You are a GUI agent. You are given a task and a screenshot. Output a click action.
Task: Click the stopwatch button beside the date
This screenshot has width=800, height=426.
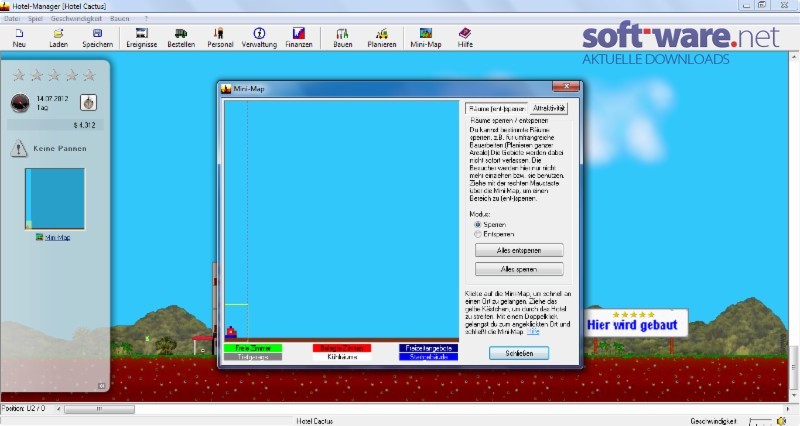pyautogui.click(x=88, y=103)
